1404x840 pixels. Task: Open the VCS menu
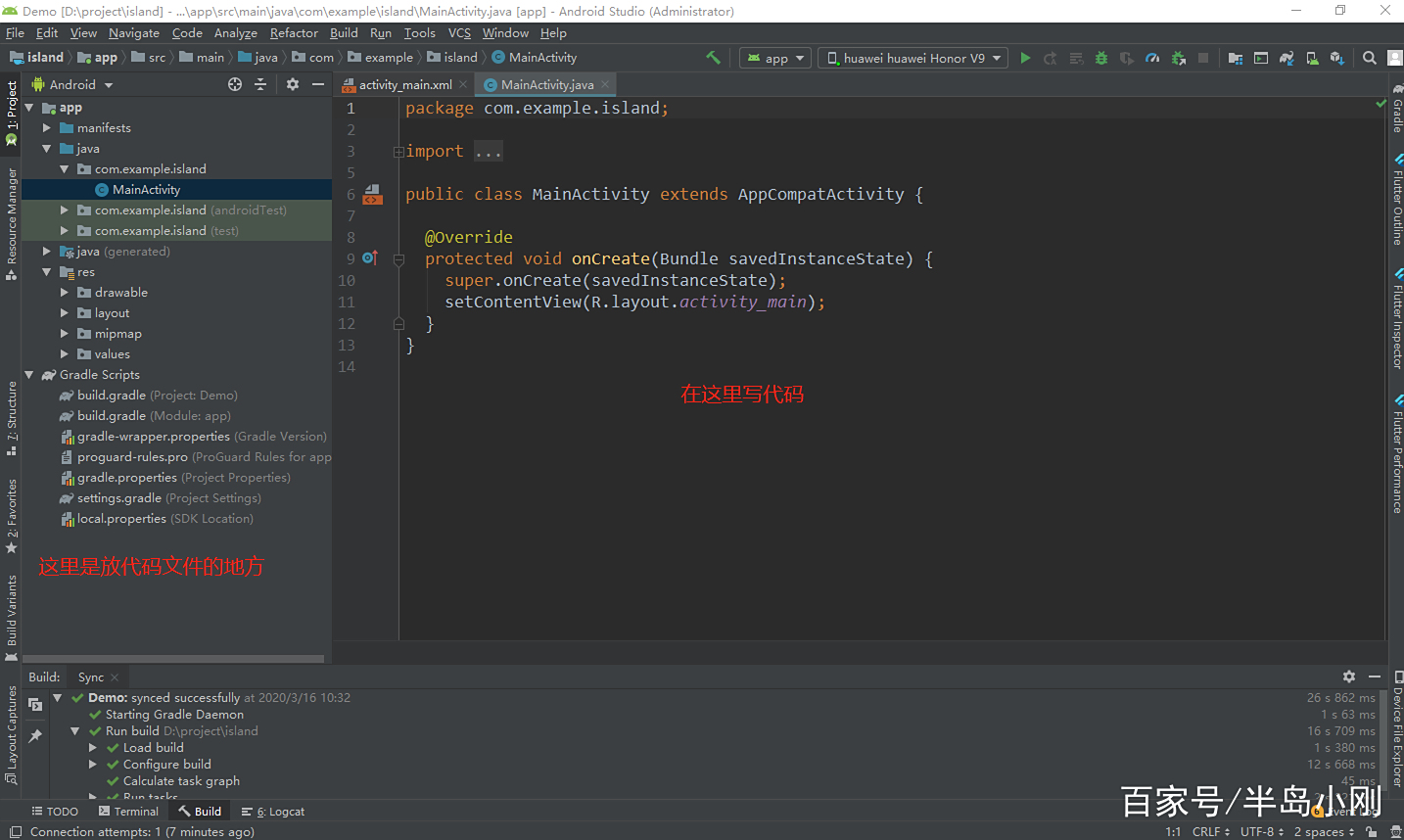[x=459, y=32]
